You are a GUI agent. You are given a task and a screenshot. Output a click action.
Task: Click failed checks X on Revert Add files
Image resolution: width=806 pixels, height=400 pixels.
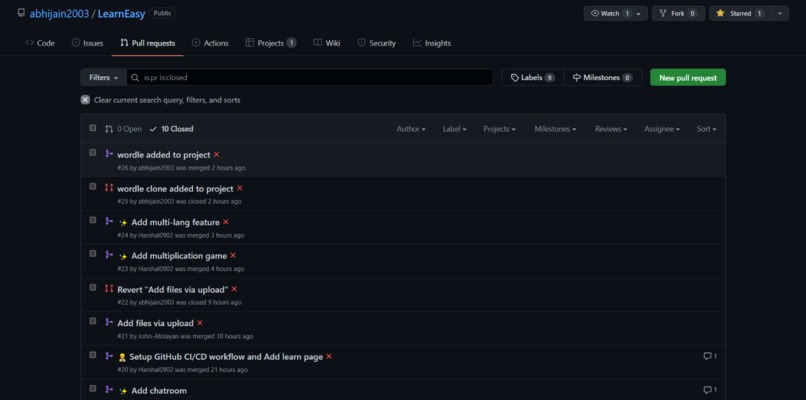coord(234,289)
